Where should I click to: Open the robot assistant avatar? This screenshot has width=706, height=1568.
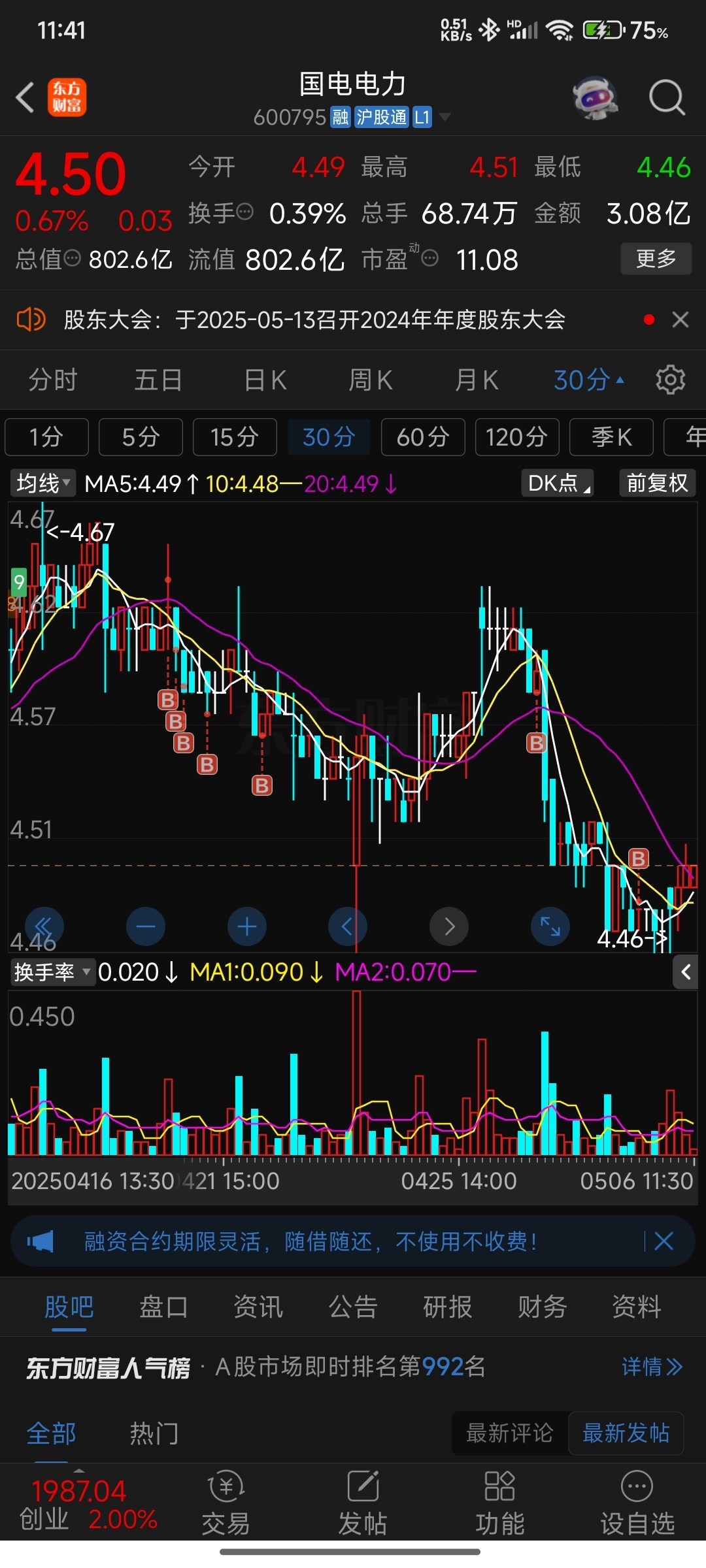point(596,98)
